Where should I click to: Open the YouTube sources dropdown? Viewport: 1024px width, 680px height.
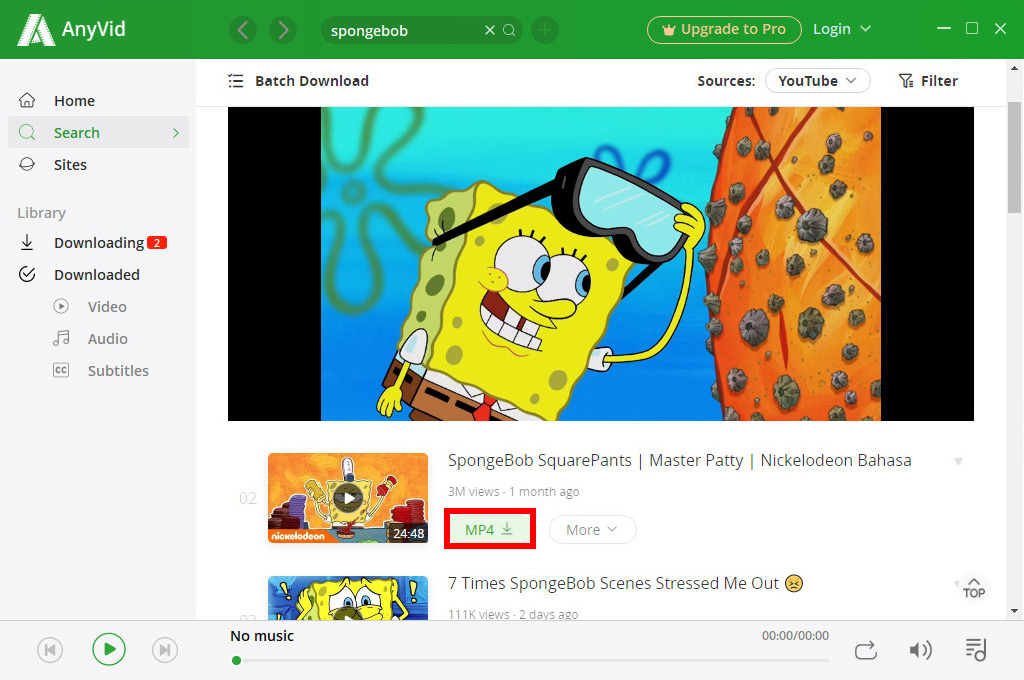click(x=817, y=80)
